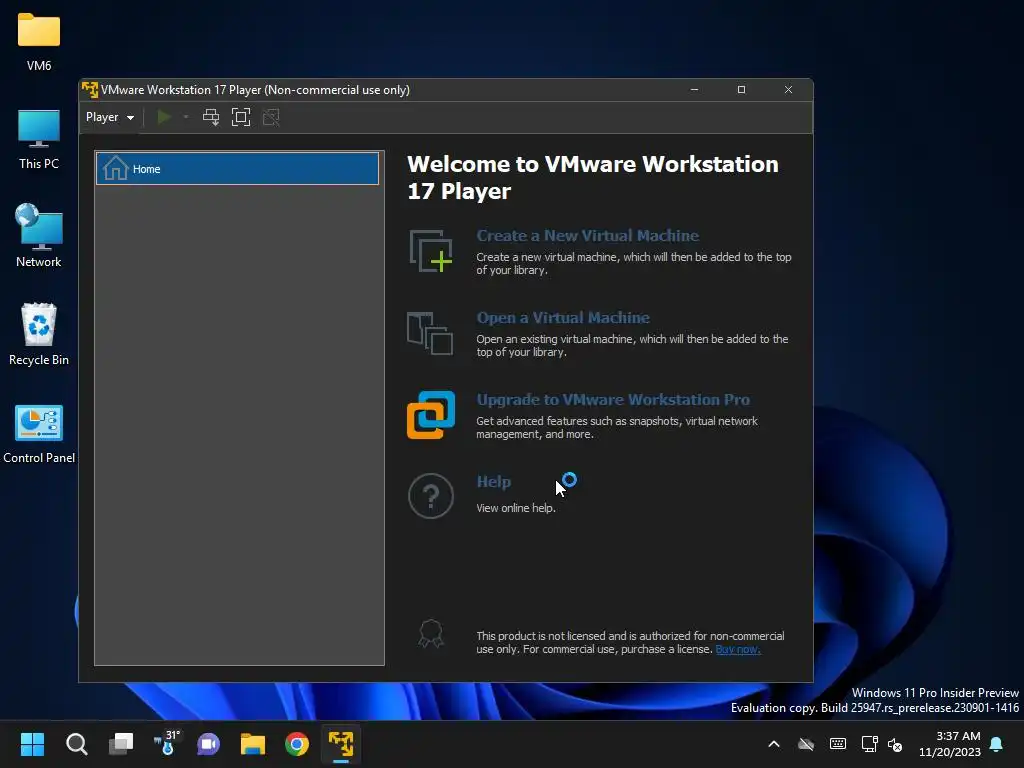Open File Explorer from taskbar
The width and height of the screenshot is (1024, 768).
(x=253, y=744)
